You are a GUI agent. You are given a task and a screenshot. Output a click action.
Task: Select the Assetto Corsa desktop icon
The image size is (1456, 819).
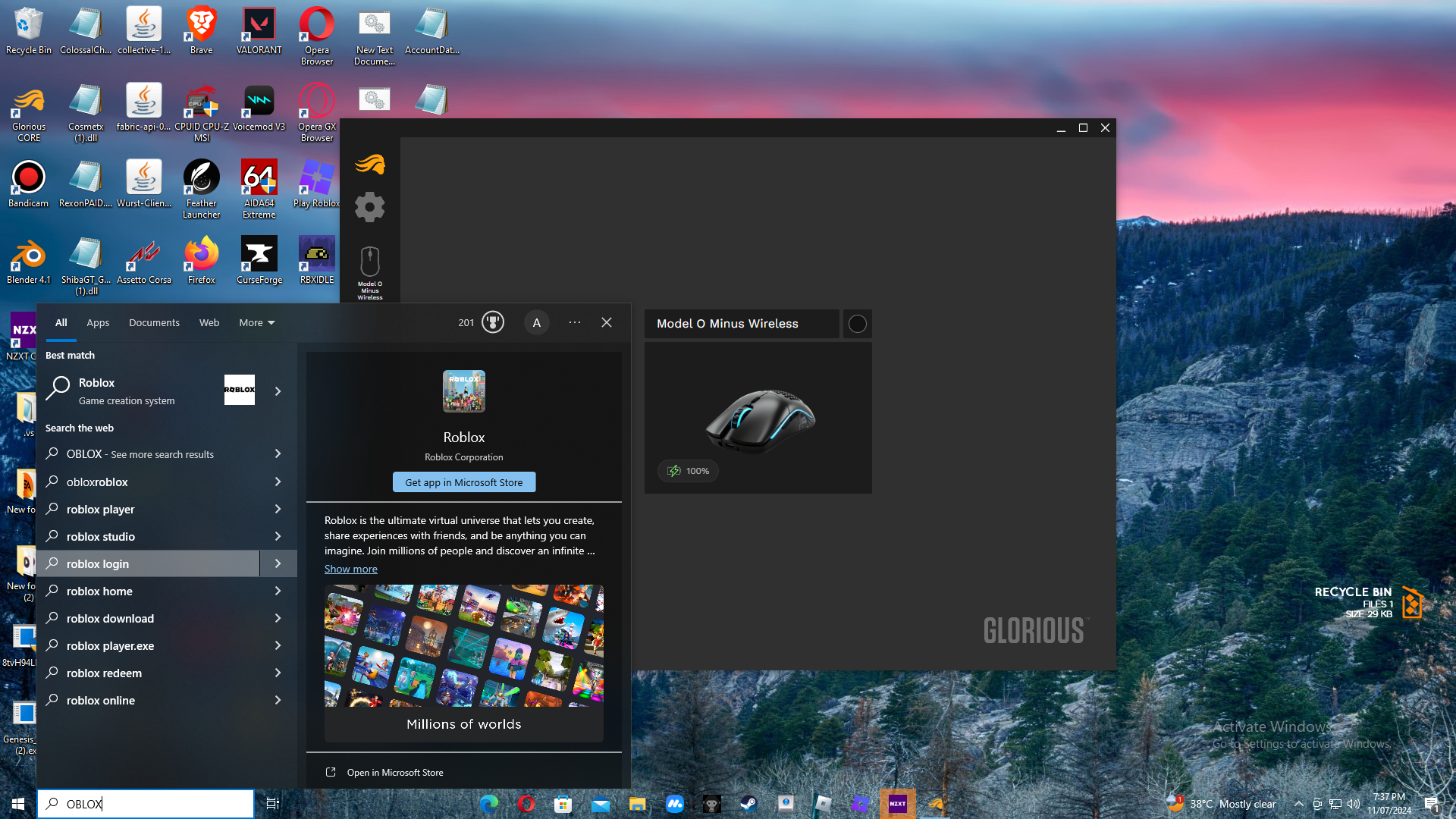click(x=143, y=261)
